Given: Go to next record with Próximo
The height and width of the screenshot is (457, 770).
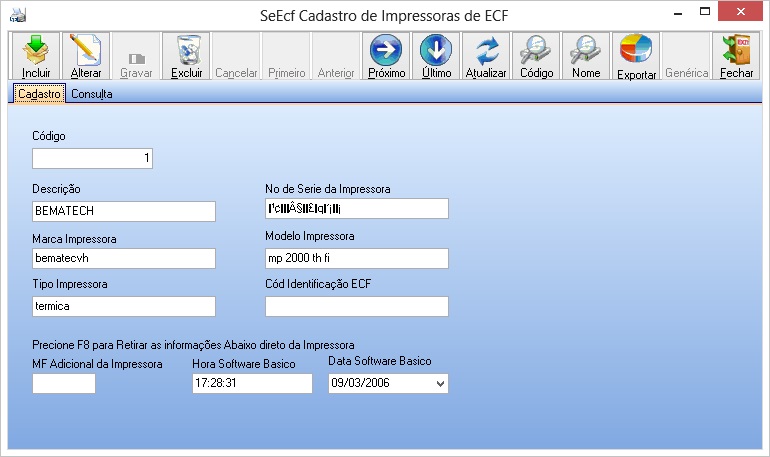Looking at the screenshot, I should point(386,55).
